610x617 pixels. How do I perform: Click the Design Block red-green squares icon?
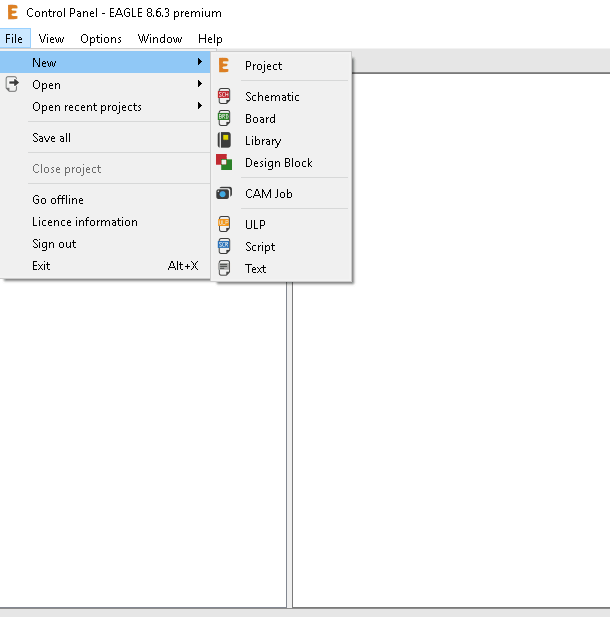pyautogui.click(x=224, y=162)
